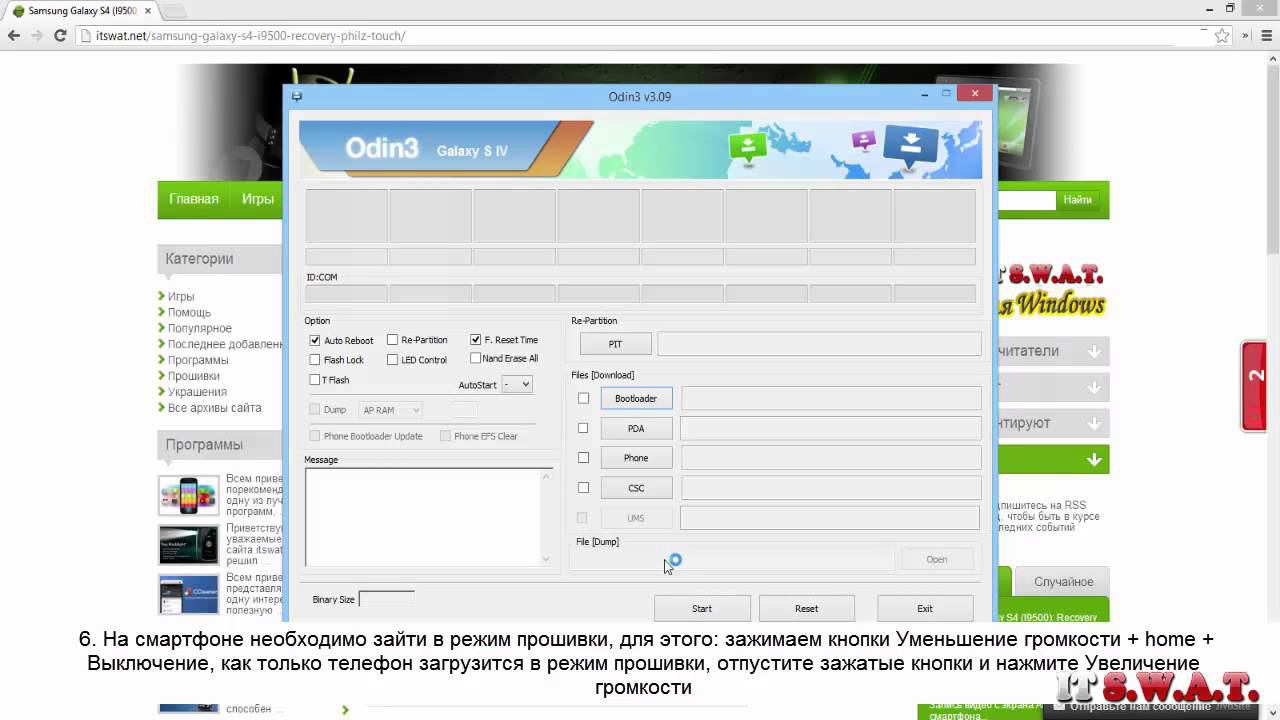Enable Nand Erase All
The width and height of the screenshot is (1280, 720).
pos(475,358)
